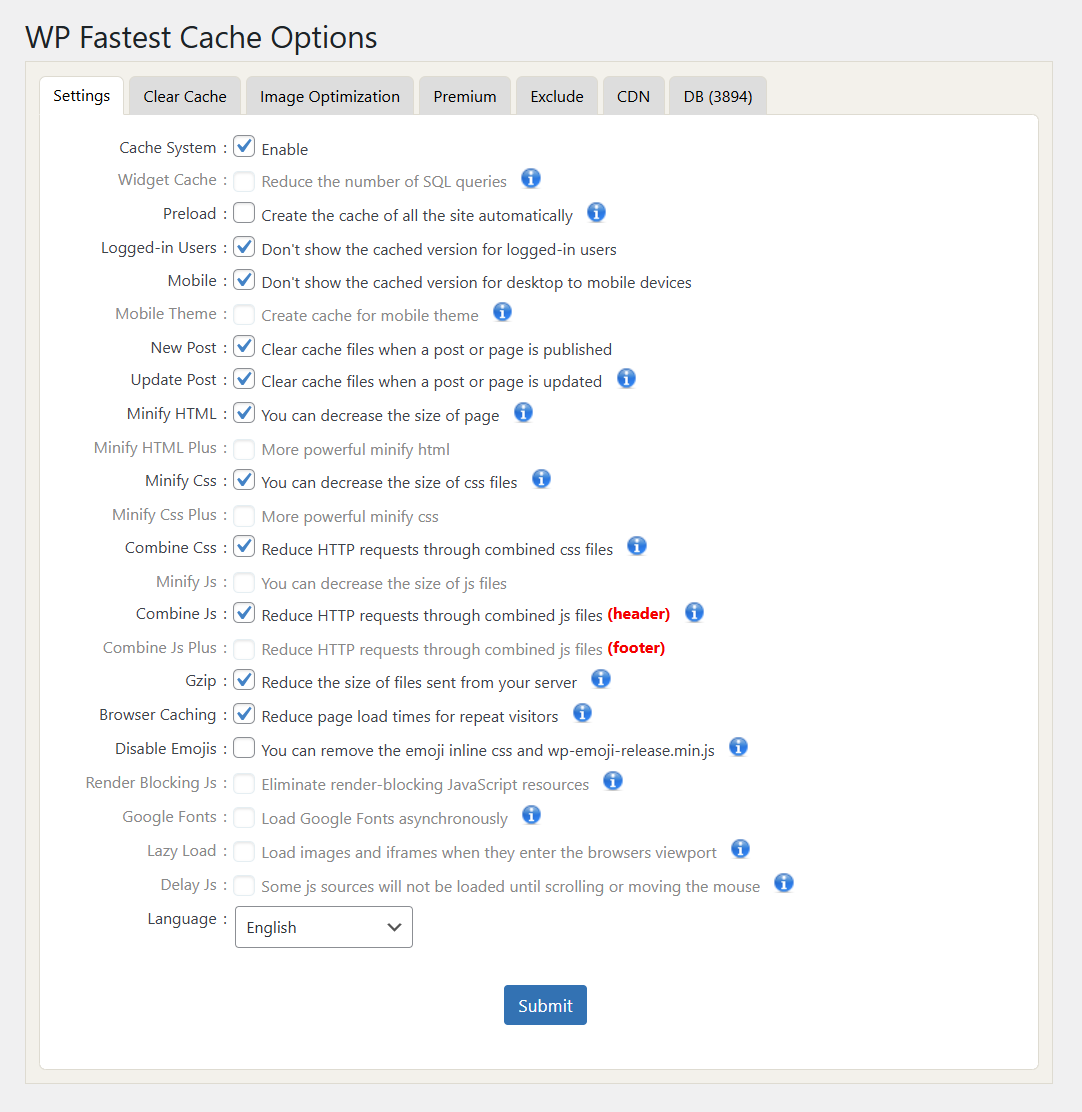Switch to the Clear Cache tab
Screen dimensions: 1082x1112
pos(185,96)
